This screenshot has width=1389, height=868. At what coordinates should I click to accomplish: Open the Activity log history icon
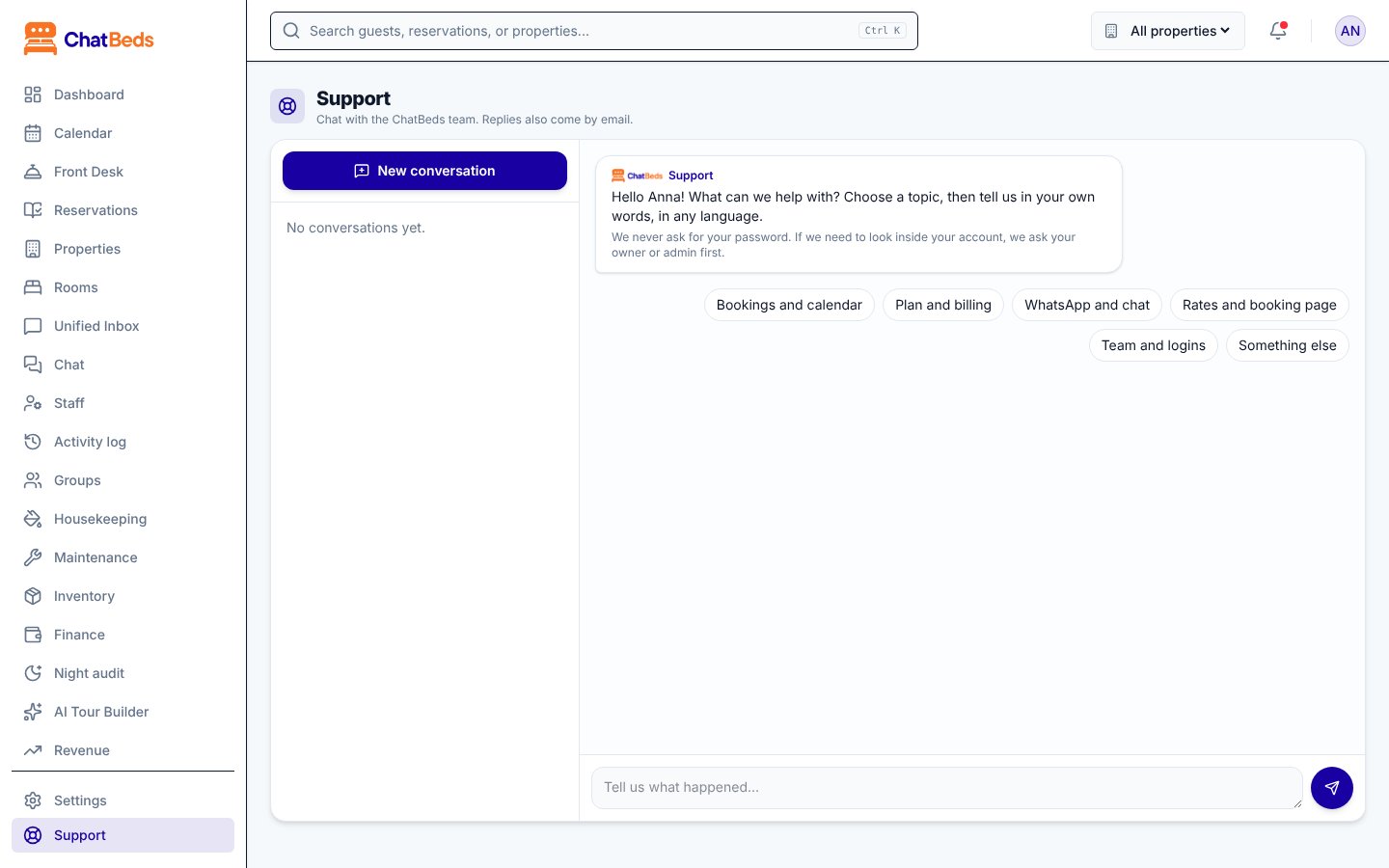[x=33, y=442]
